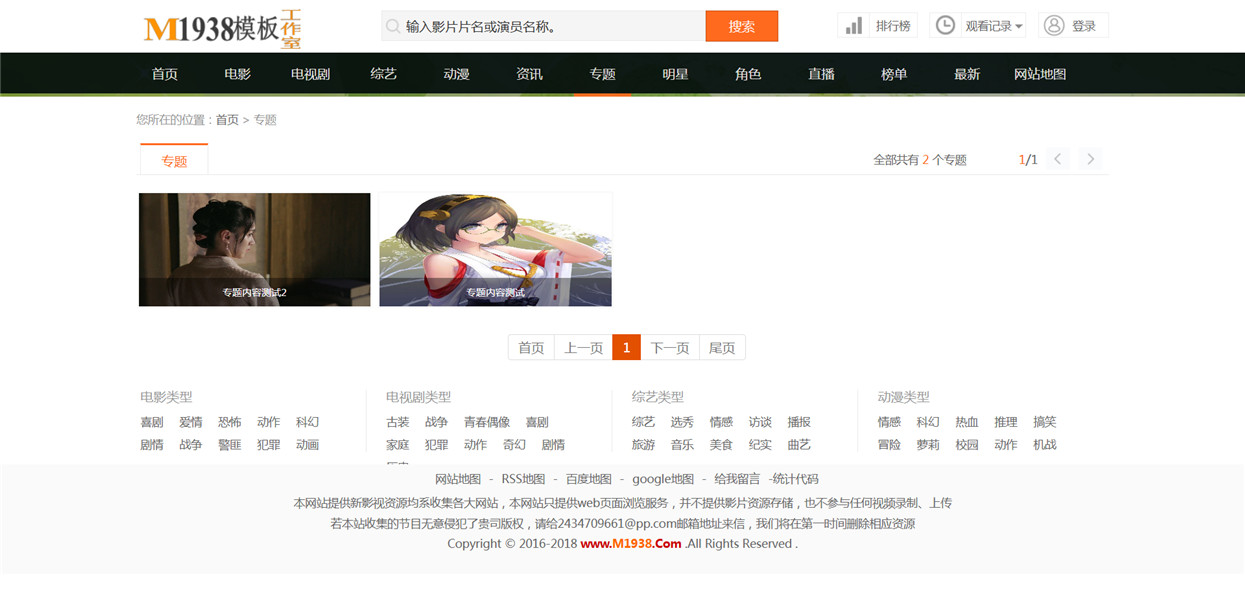This screenshot has height=593, width=1245.
Task: Open 萝莉 under 动漫类型
Action: [x=928, y=445]
